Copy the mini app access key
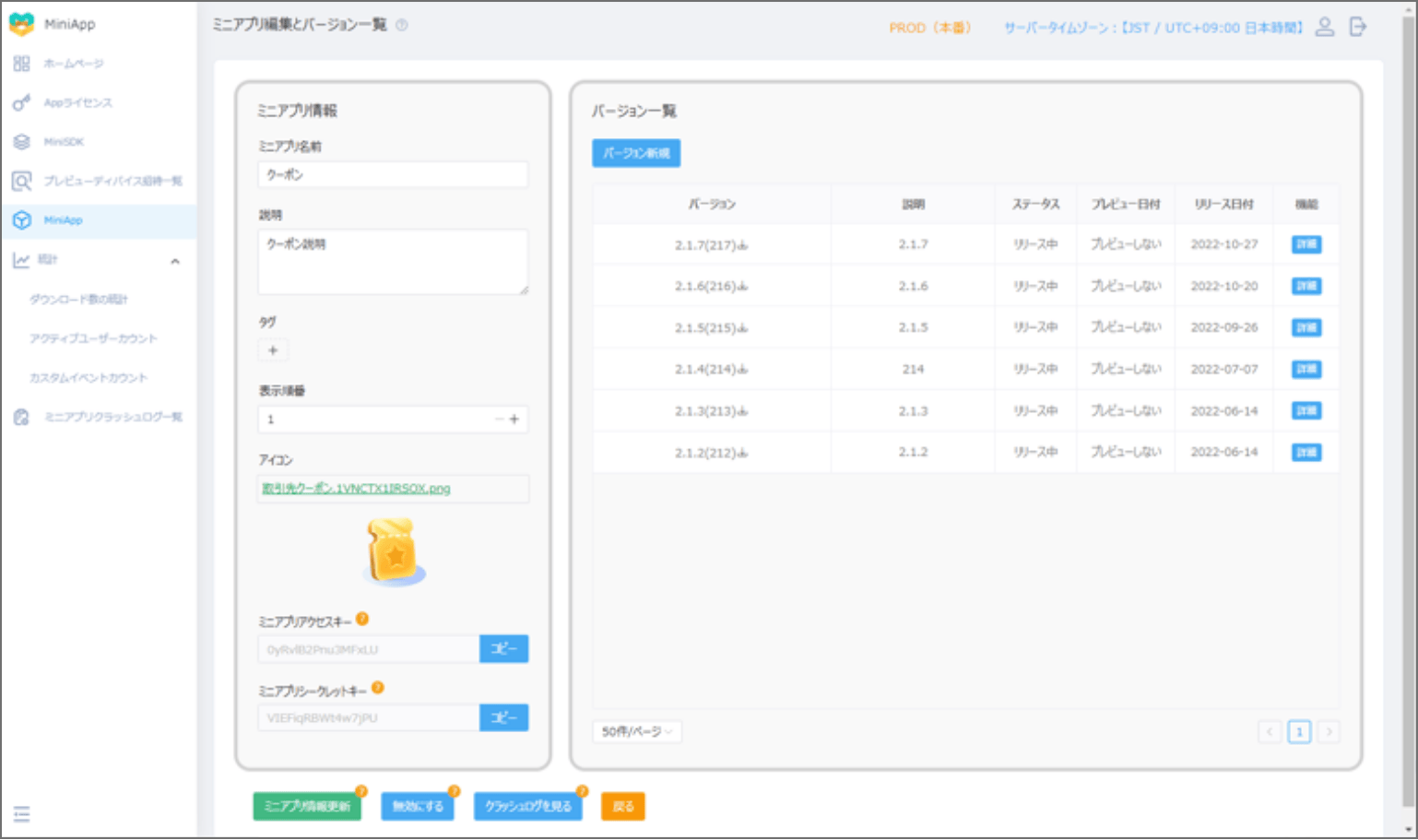The height and width of the screenshot is (840, 1418). [503, 649]
